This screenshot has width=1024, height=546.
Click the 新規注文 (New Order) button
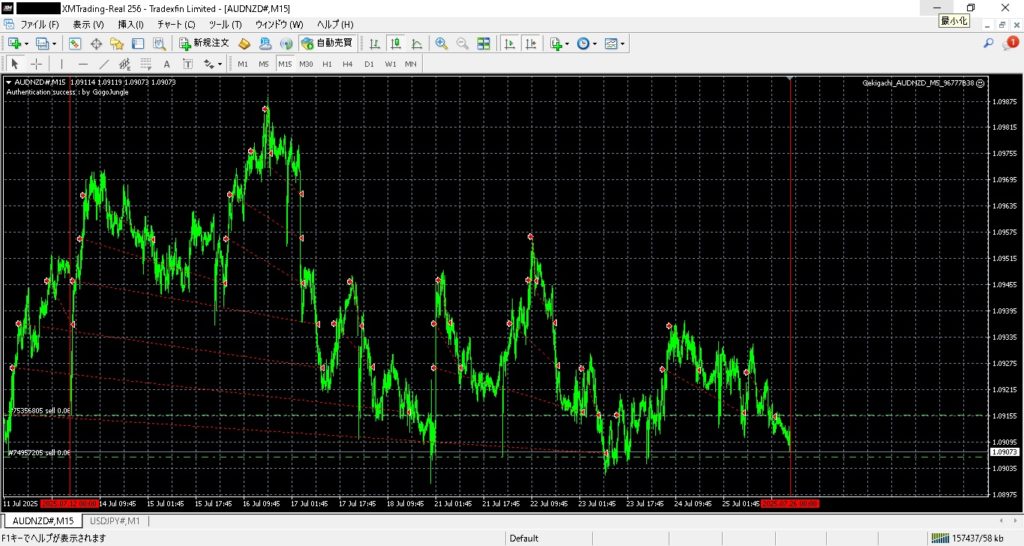click(x=204, y=43)
